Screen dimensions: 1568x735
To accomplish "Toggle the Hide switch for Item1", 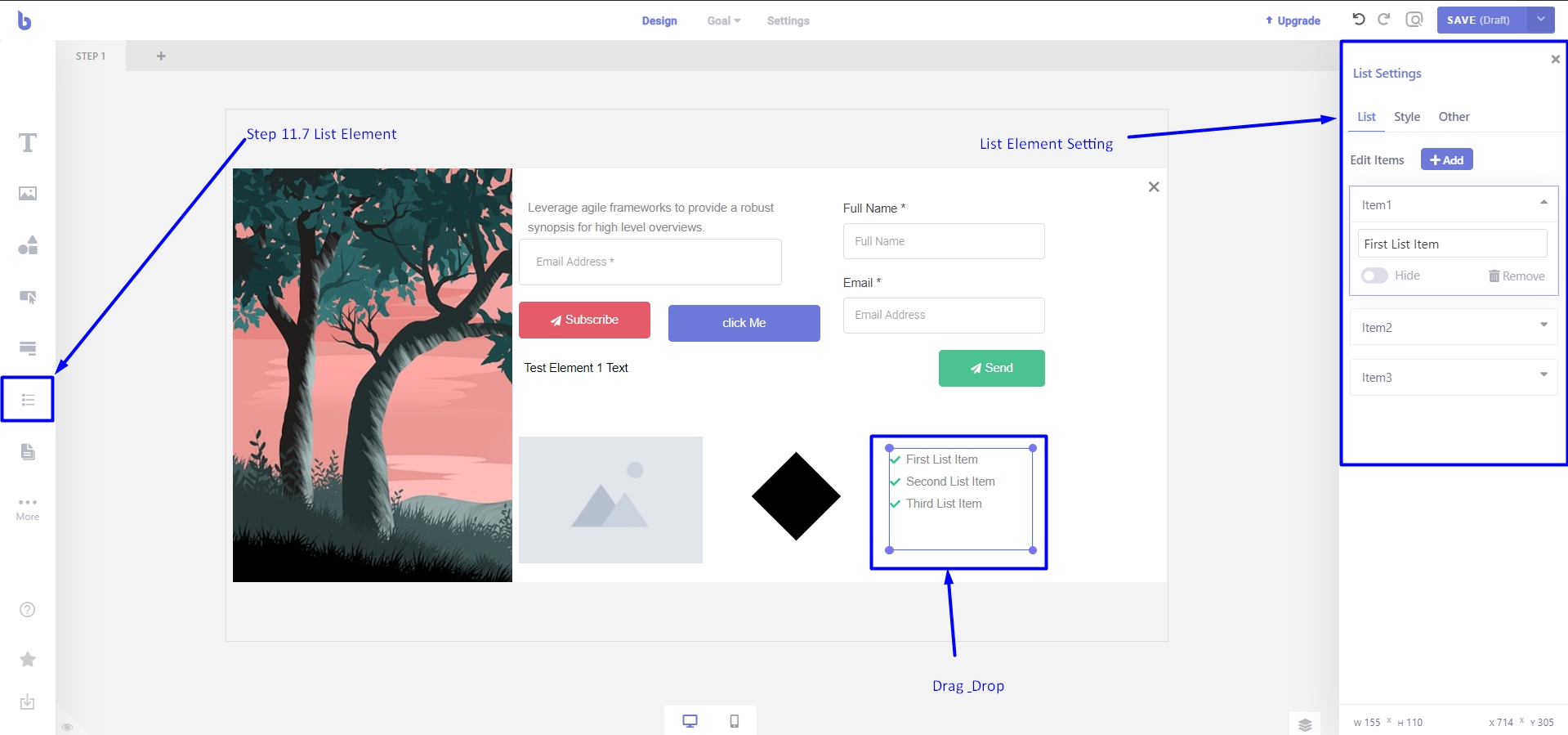I will click(1374, 276).
